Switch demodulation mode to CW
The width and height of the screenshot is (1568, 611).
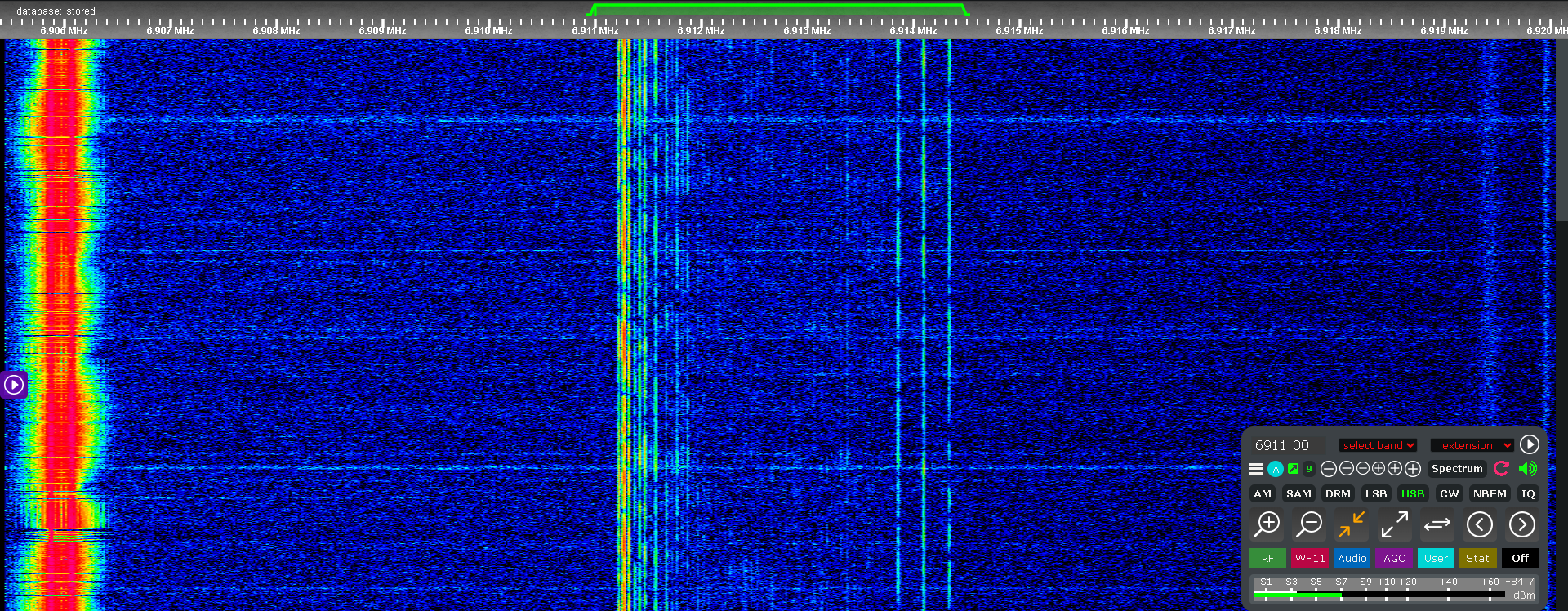pos(1449,493)
